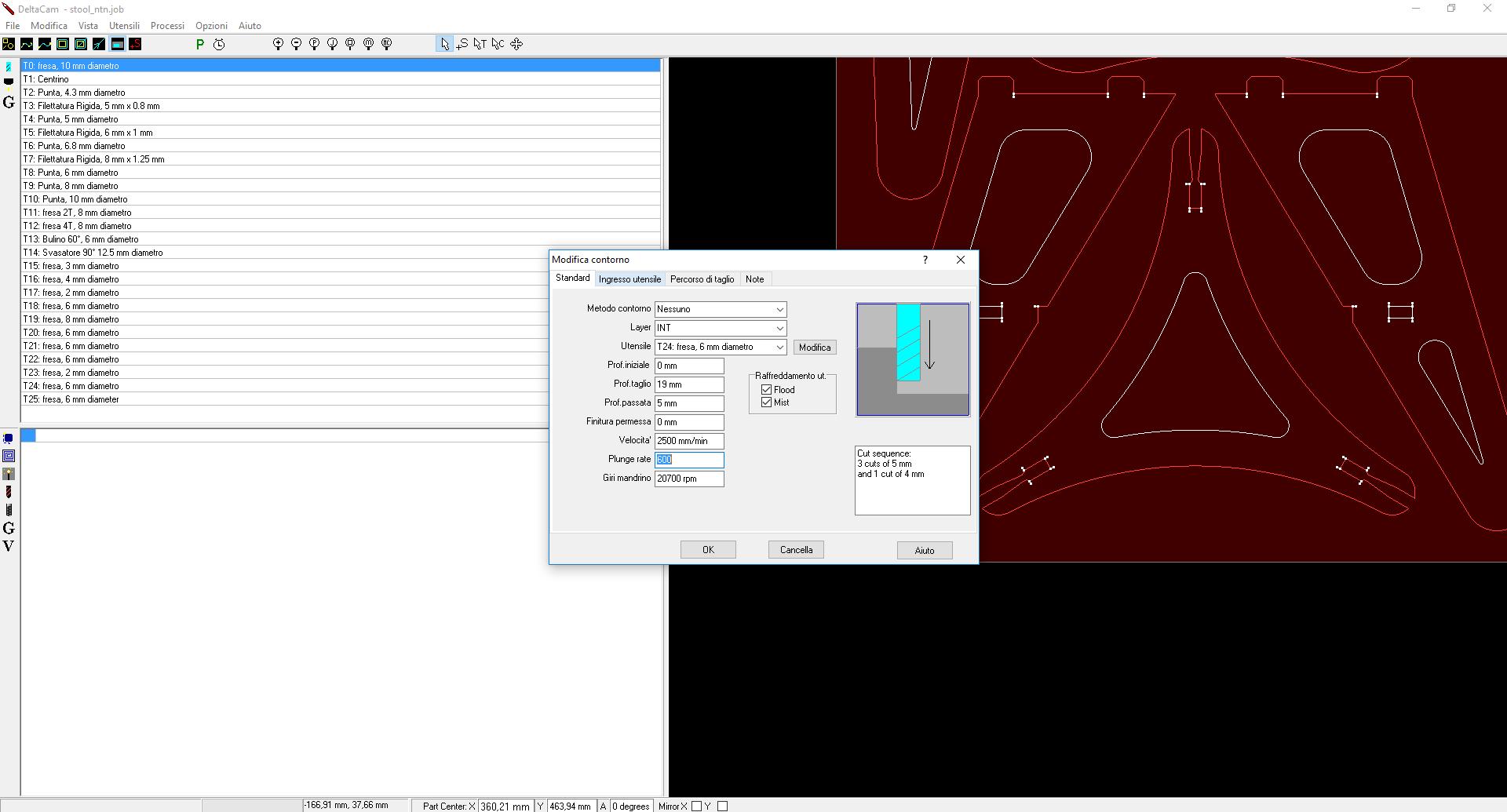Switch to the Note tab
Image resolution: width=1507 pixels, height=812 pixels.
[x=755, y=279]
